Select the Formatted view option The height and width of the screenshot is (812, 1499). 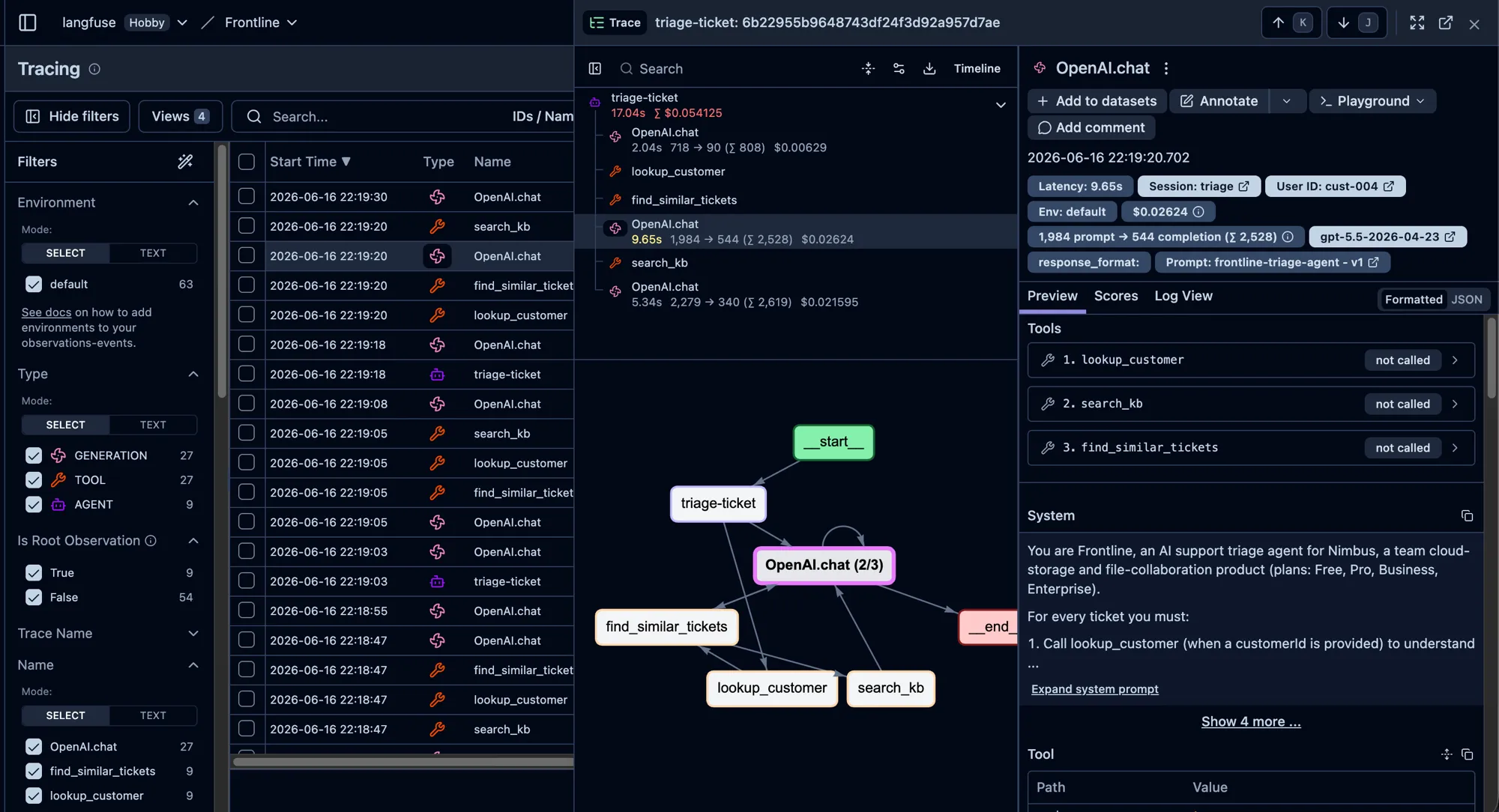pos(1414,300)
